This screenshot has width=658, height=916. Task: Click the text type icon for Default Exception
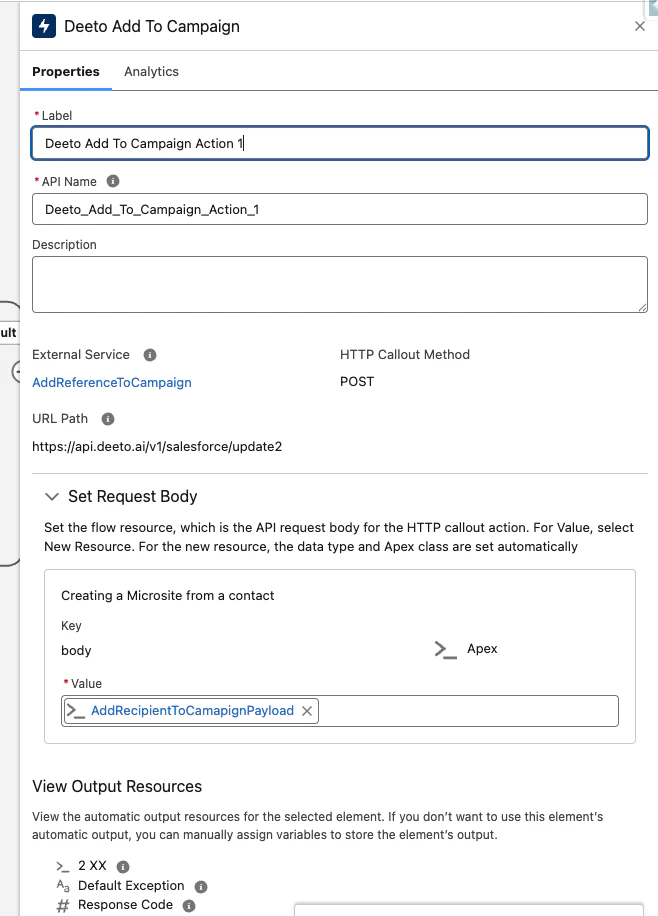point(63,886)
